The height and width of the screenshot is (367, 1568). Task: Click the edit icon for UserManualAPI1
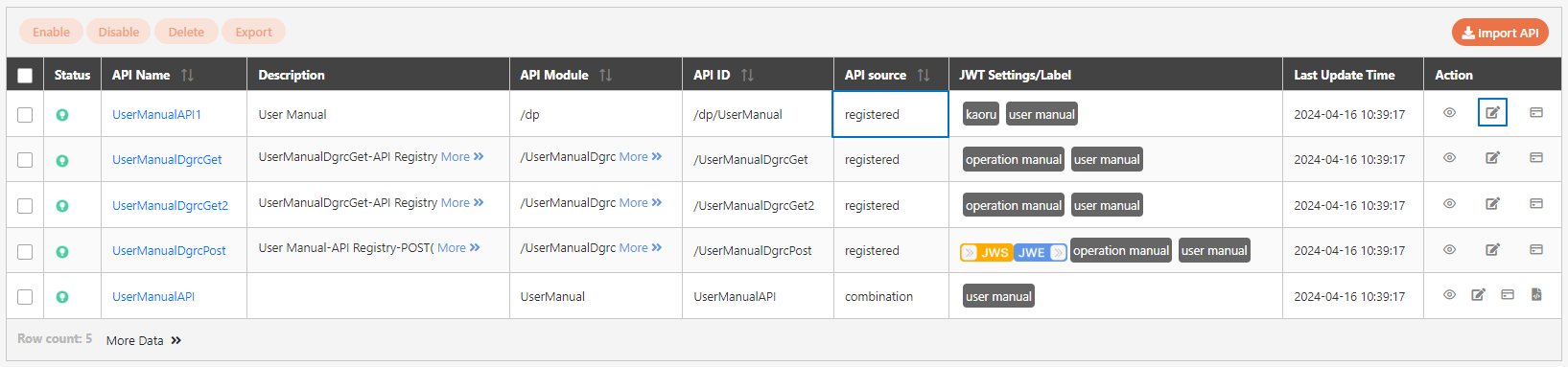[1492, 113]
